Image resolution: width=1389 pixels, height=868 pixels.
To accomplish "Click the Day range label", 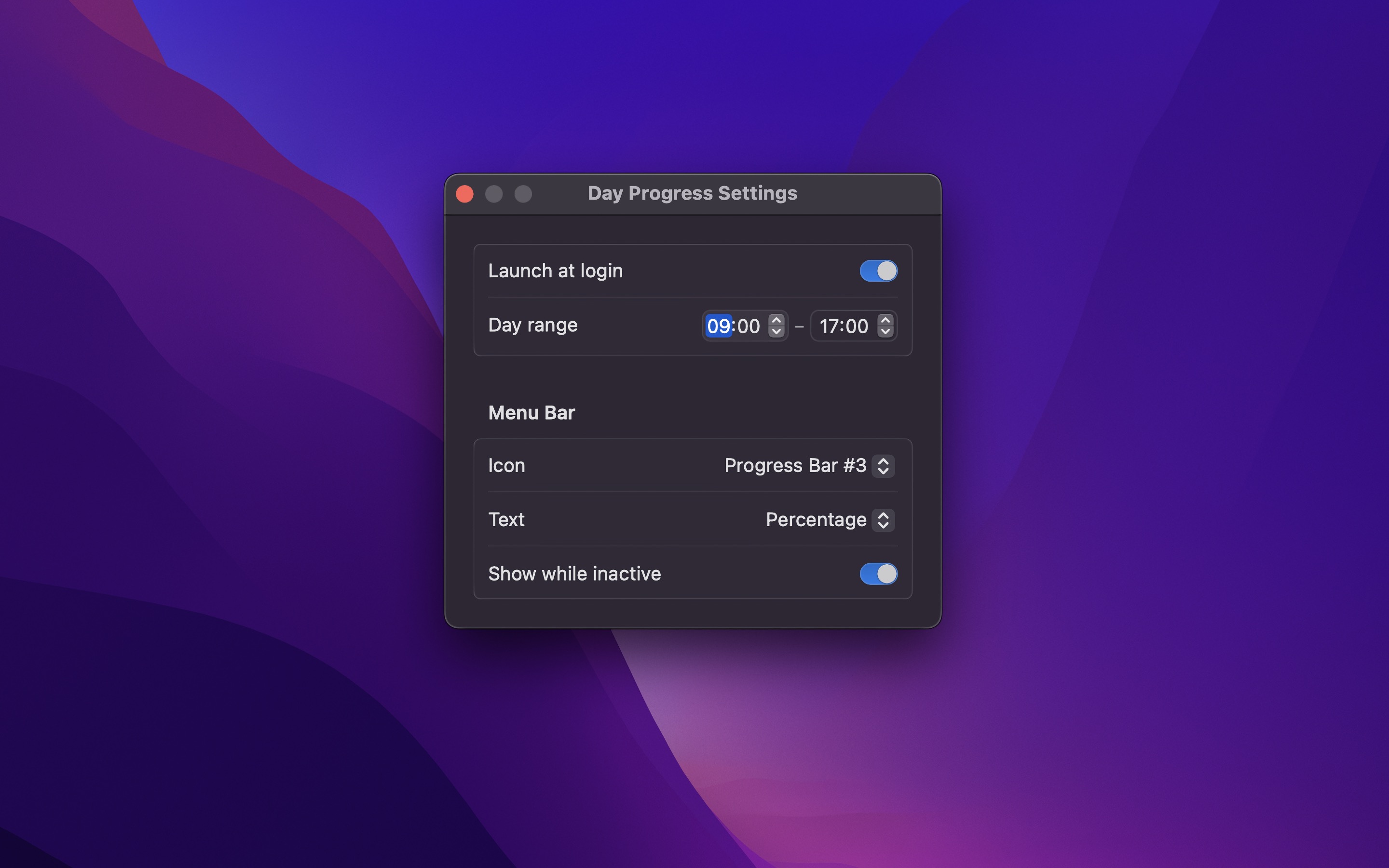I will (532, 325).
